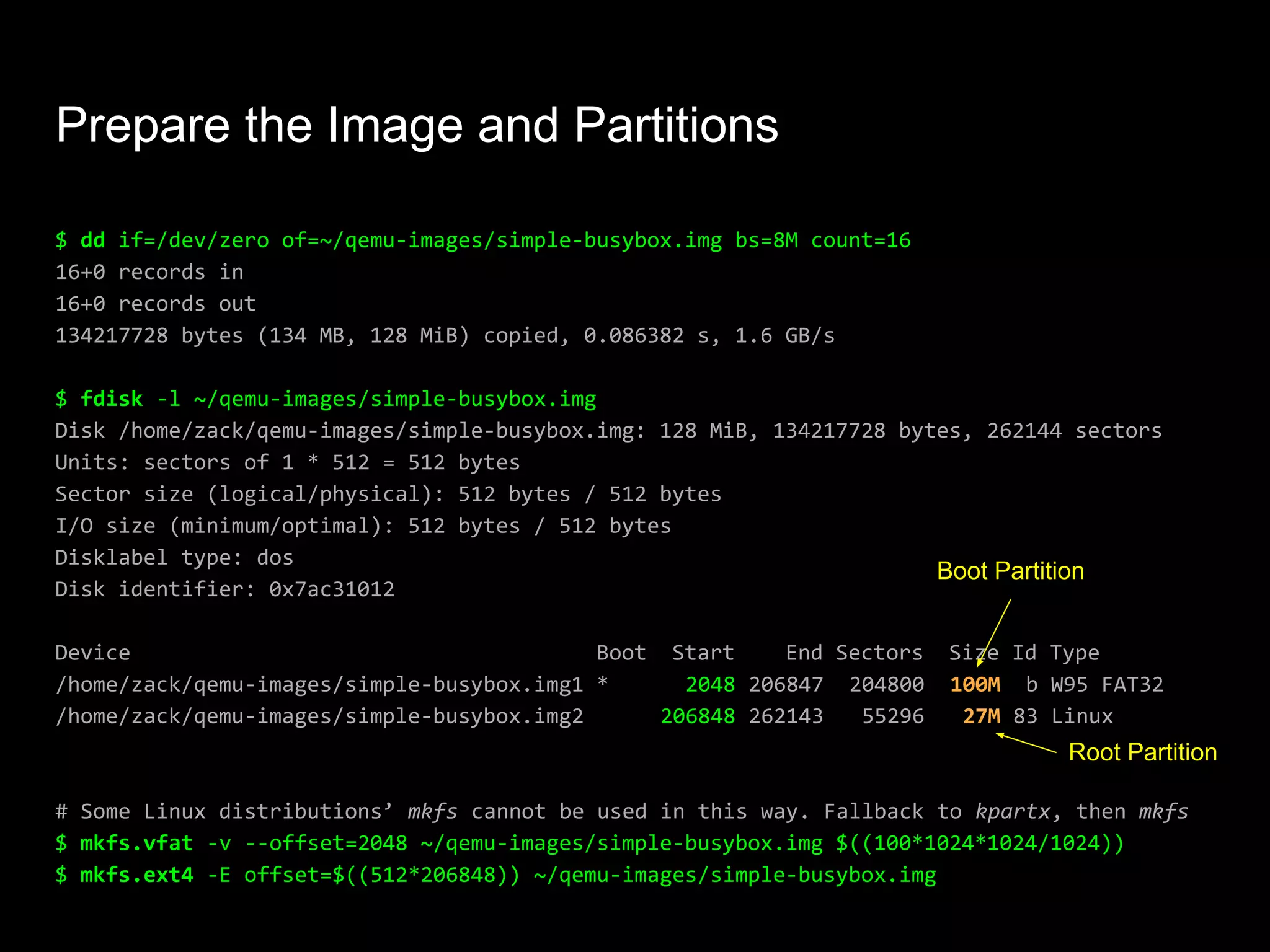Click 'W95 FAT32' partition type text
The height and width of the screenshot is (952, 1270).
[1107, 685]
